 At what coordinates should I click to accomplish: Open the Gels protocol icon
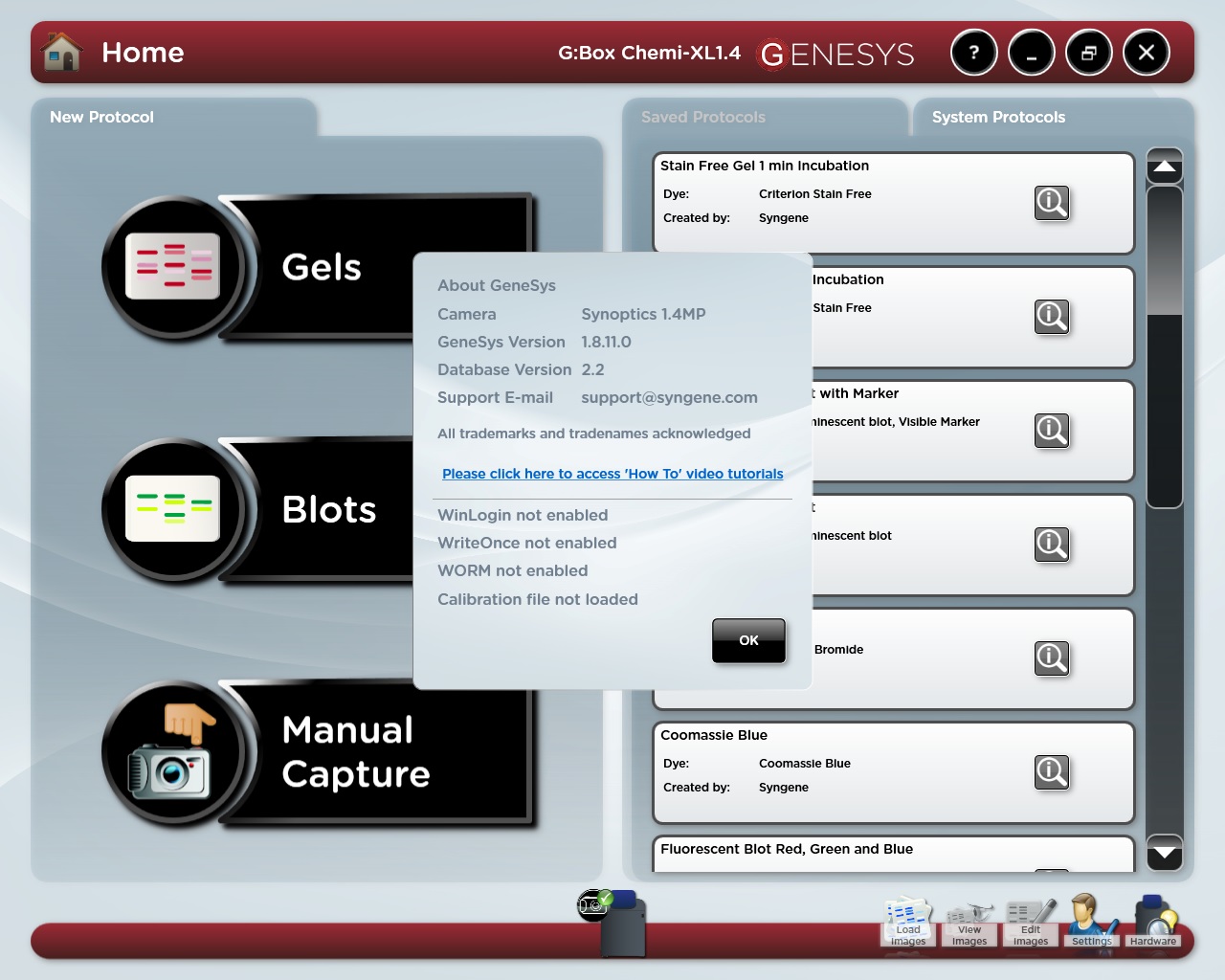click(x=173, y=267)
